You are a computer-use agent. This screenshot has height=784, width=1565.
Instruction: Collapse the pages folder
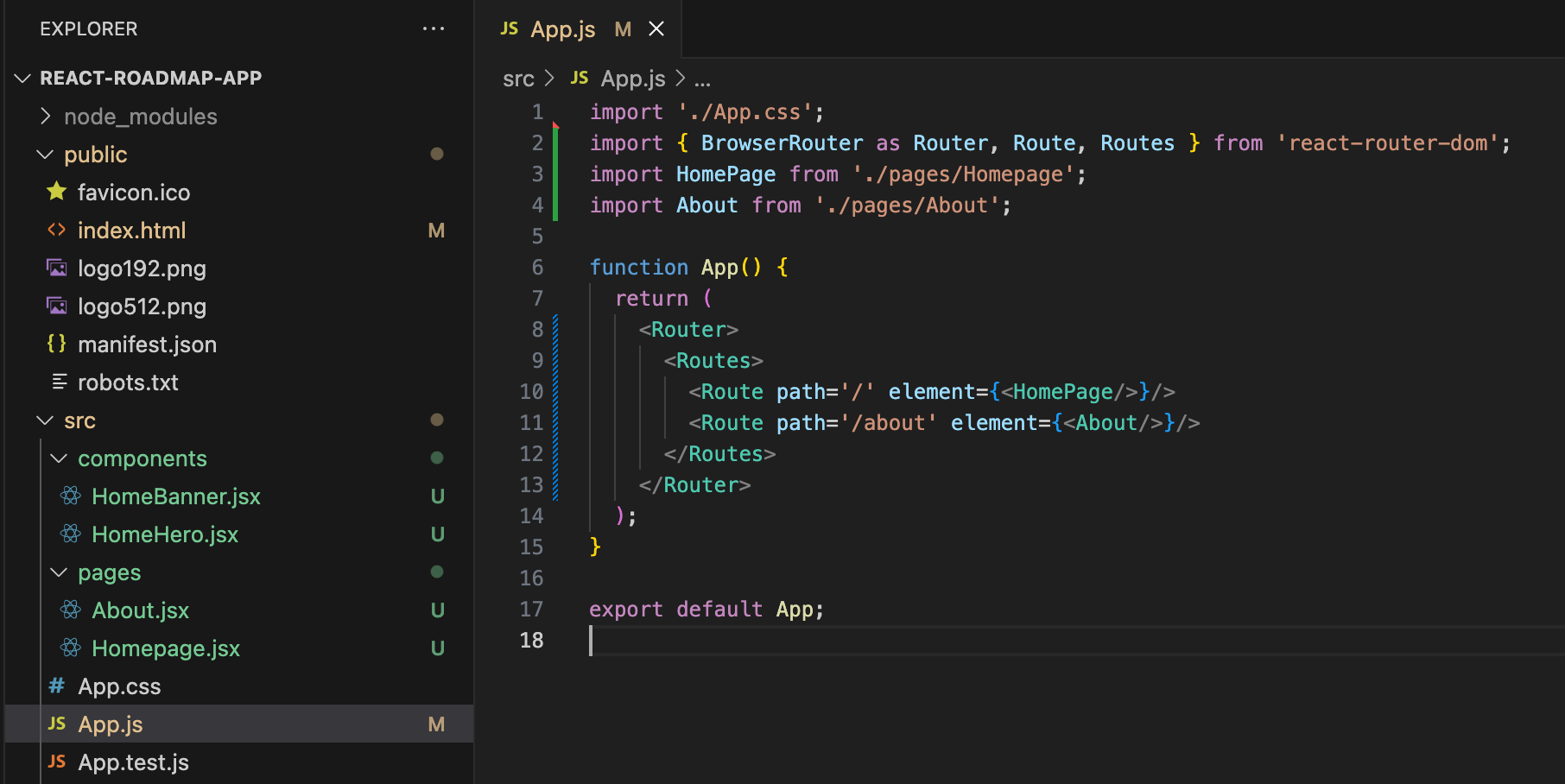(59, 572)
